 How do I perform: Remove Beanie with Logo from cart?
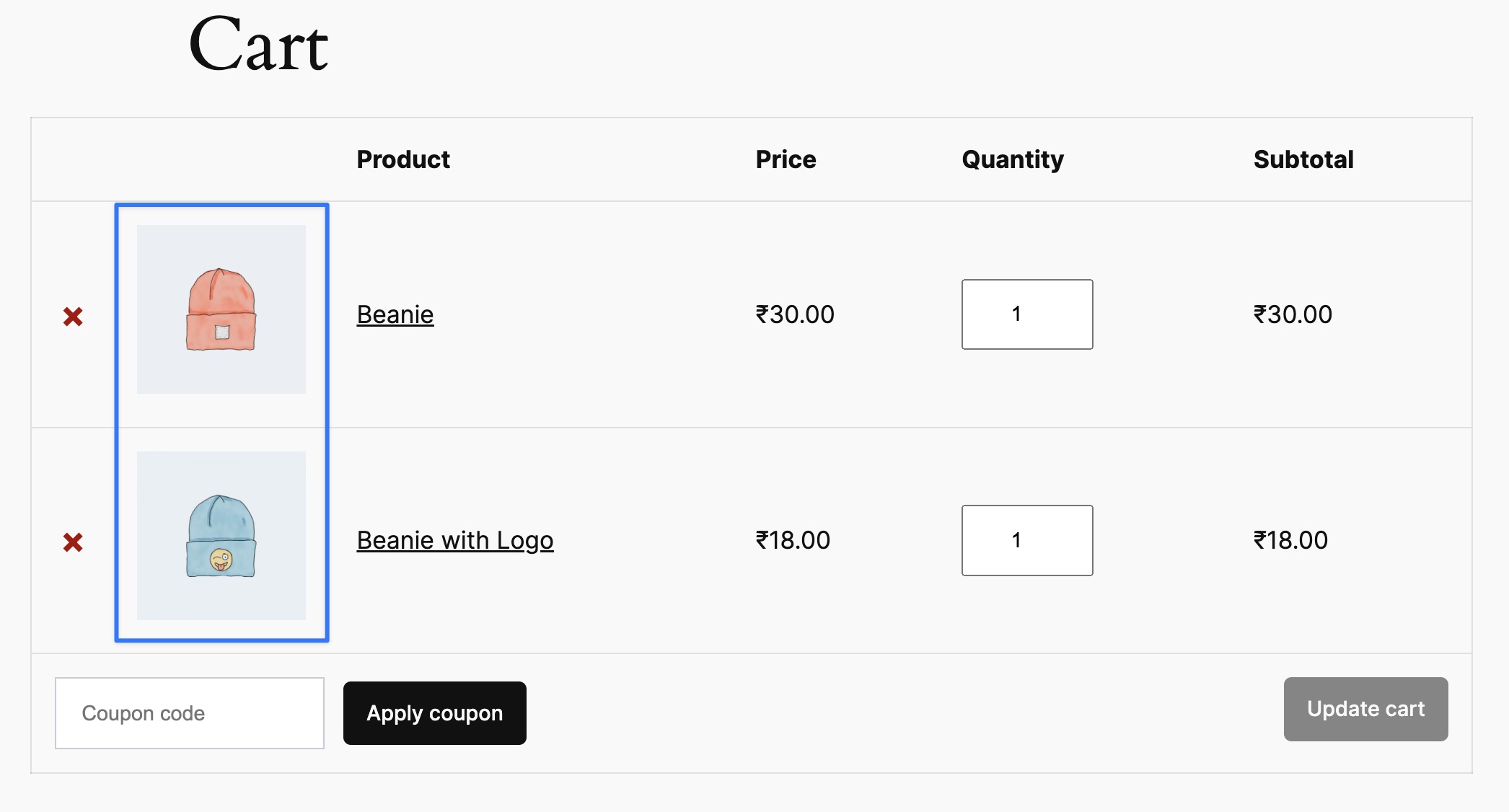(73, 542)
